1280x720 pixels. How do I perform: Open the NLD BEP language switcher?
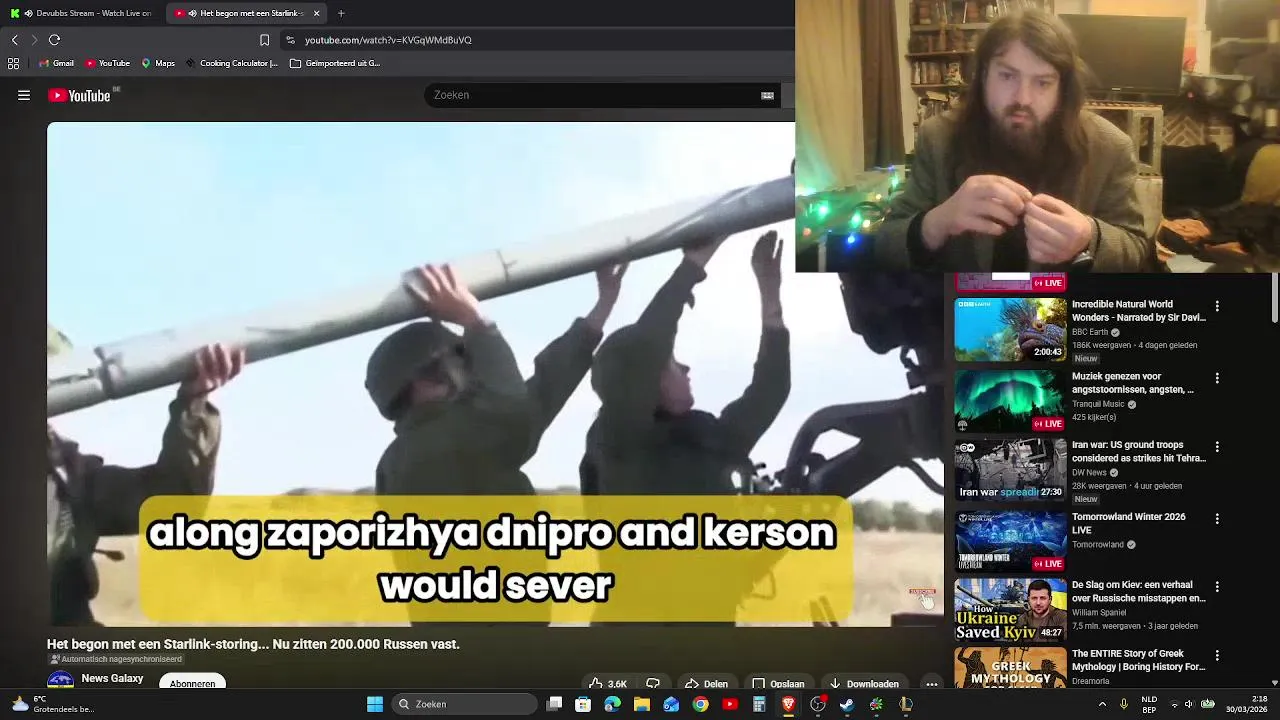point(1150,704)
